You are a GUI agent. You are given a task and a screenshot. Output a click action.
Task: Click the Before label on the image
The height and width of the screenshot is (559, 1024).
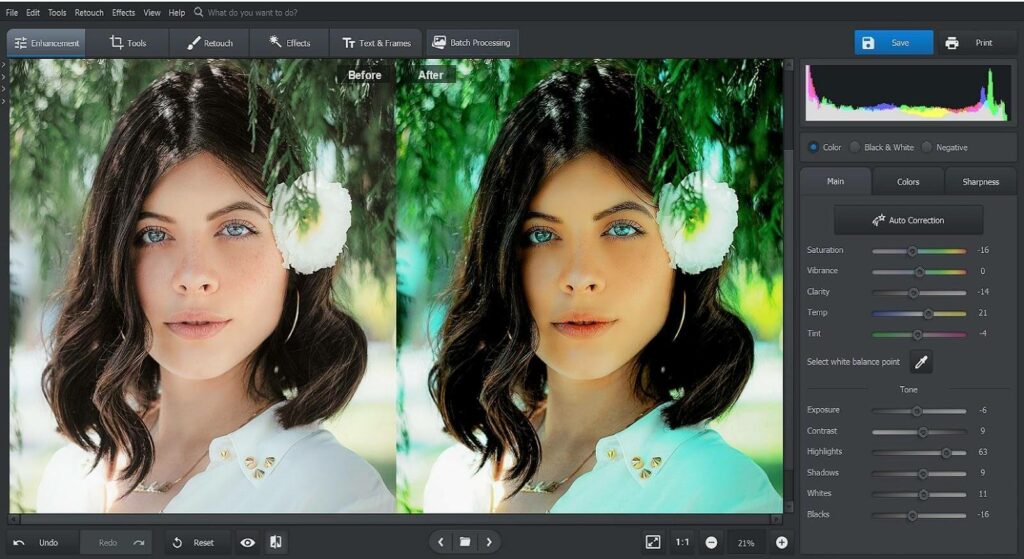[x=364, y=75]
